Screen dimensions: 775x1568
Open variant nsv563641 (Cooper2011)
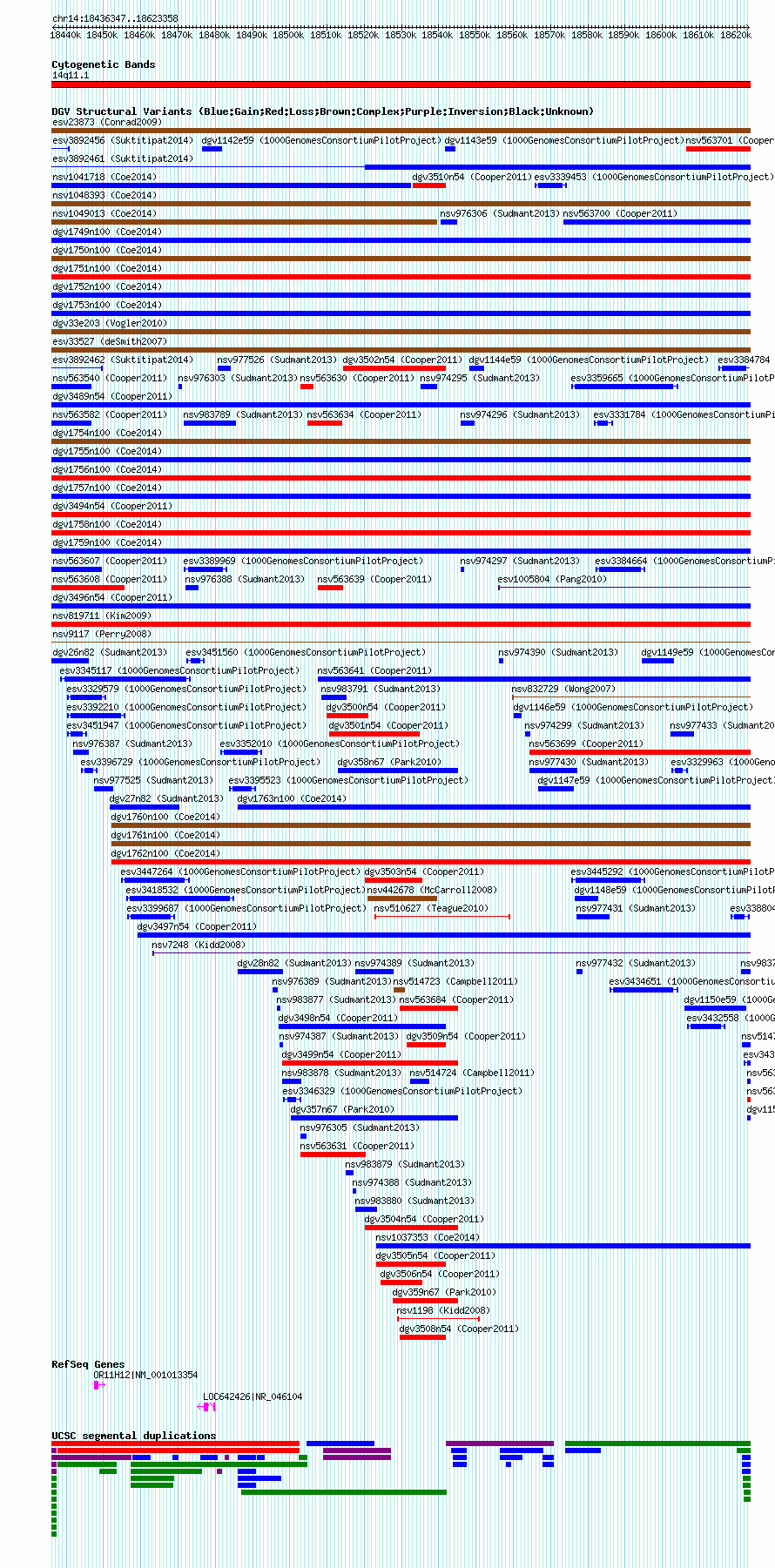tap(374, 670)
